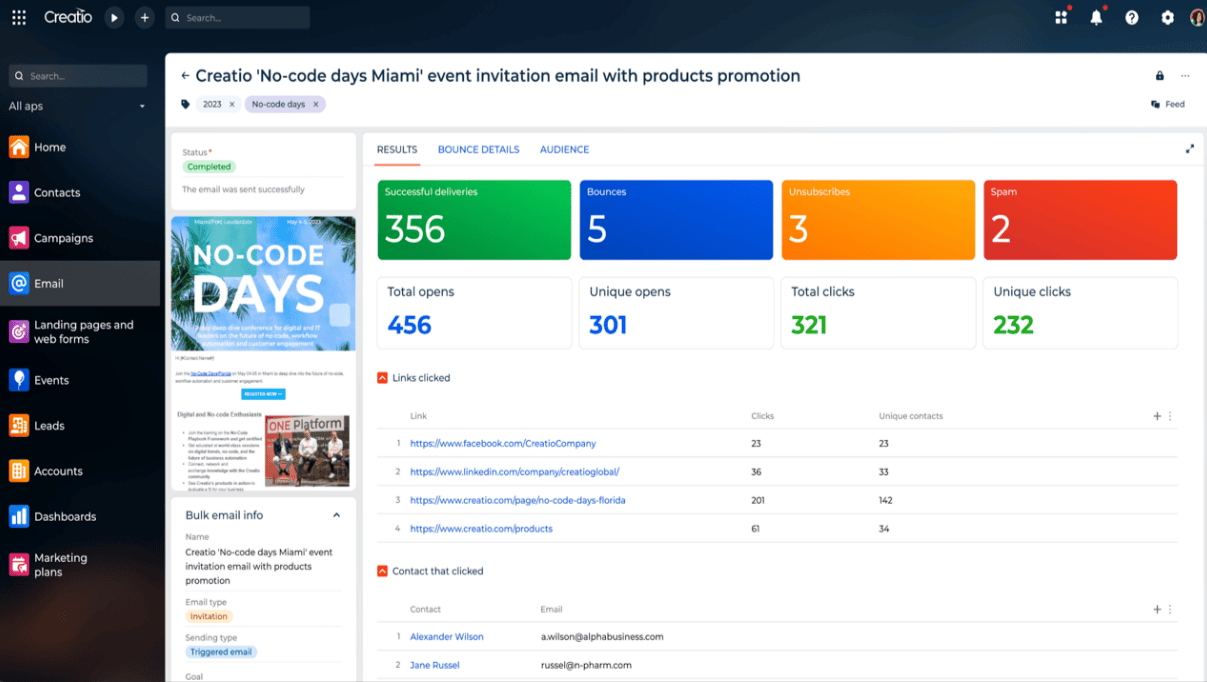Open the no-code-days-florida link
1207x682 pixels.
518,500
